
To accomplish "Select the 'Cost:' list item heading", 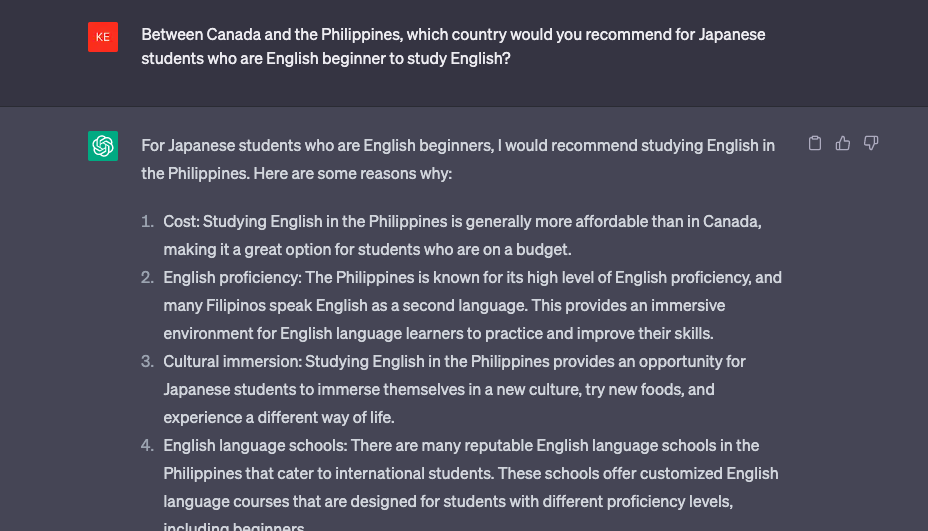I will (182, 221).
